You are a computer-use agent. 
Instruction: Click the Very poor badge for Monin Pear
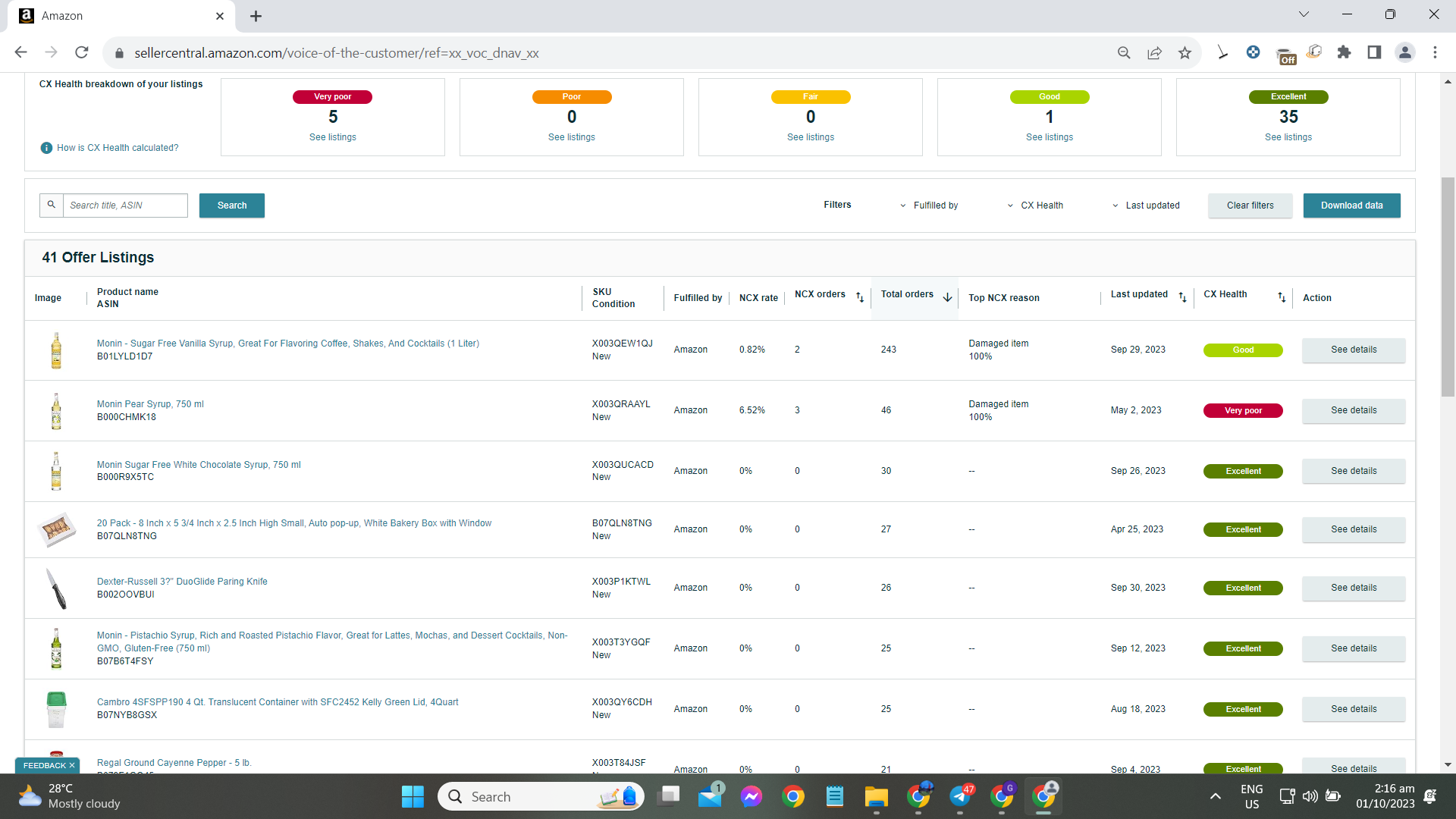point(1243,410)
